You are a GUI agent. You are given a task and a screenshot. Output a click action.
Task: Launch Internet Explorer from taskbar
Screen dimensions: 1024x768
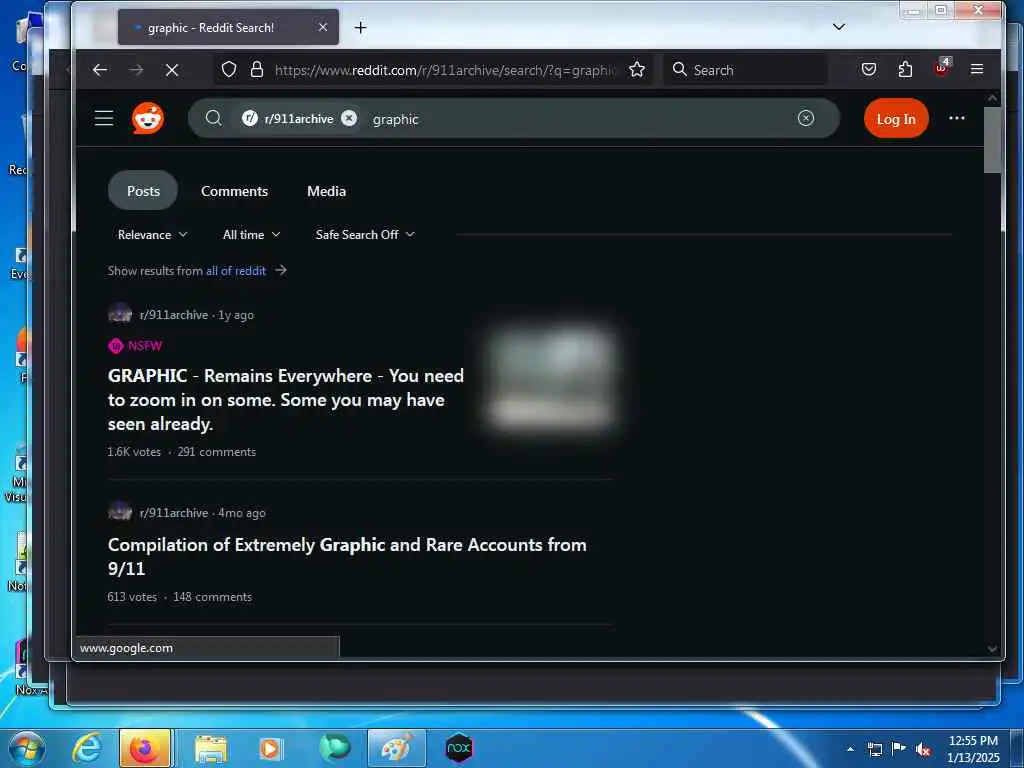pos(86,748)
